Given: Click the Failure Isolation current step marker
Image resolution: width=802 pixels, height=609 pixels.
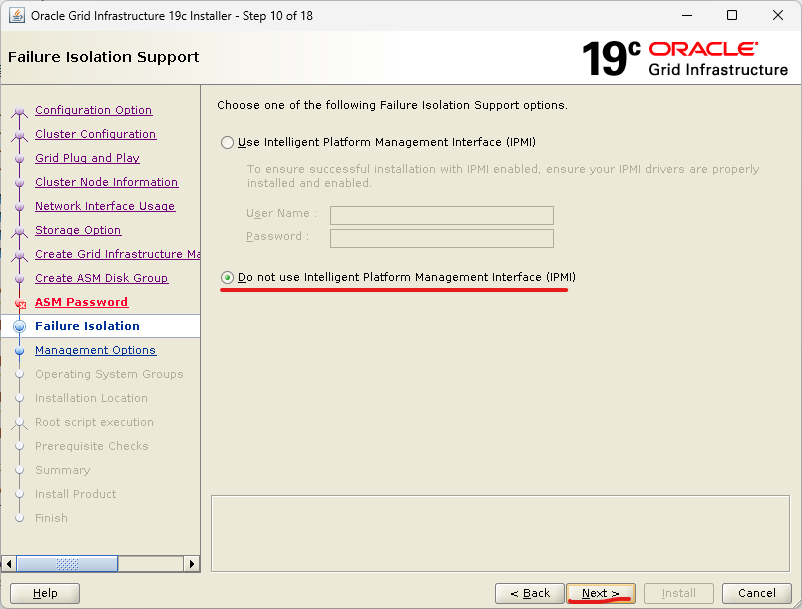Looking at the screenshot, I should 19,326.
